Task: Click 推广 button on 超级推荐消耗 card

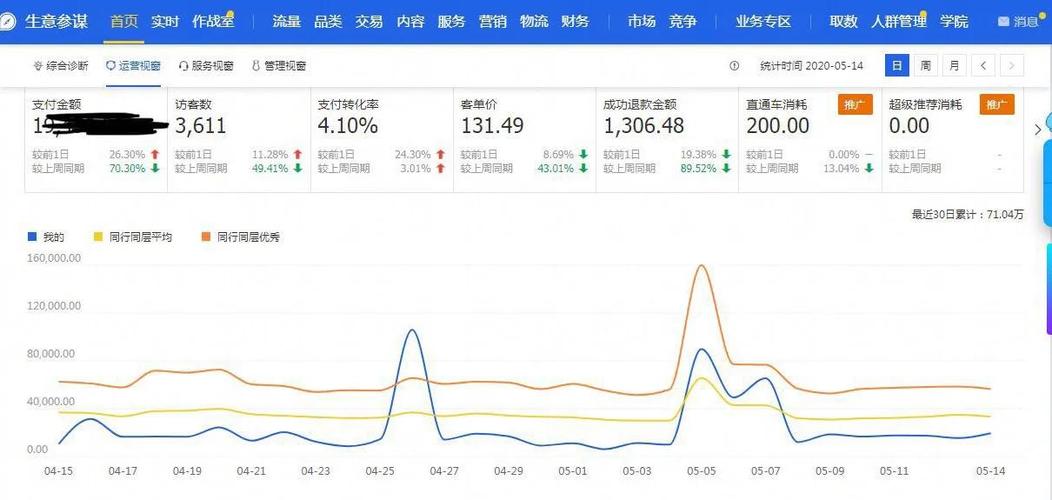Action: 997,105
